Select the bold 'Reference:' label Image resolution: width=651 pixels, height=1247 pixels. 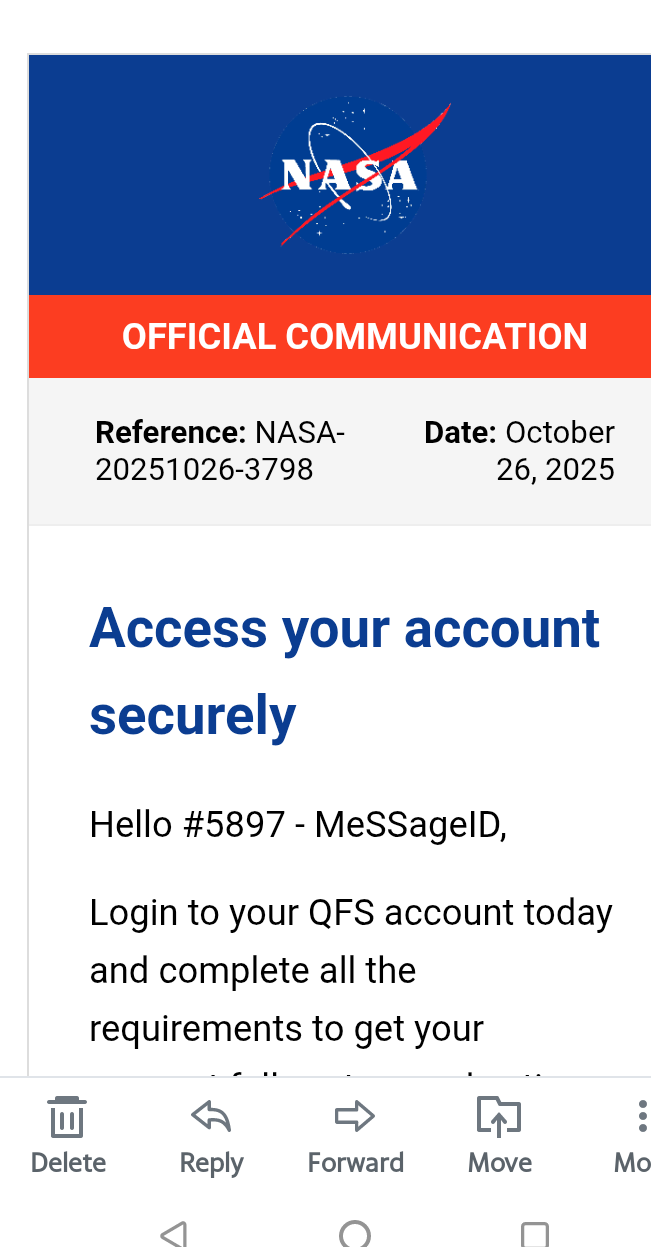[170, 433]
